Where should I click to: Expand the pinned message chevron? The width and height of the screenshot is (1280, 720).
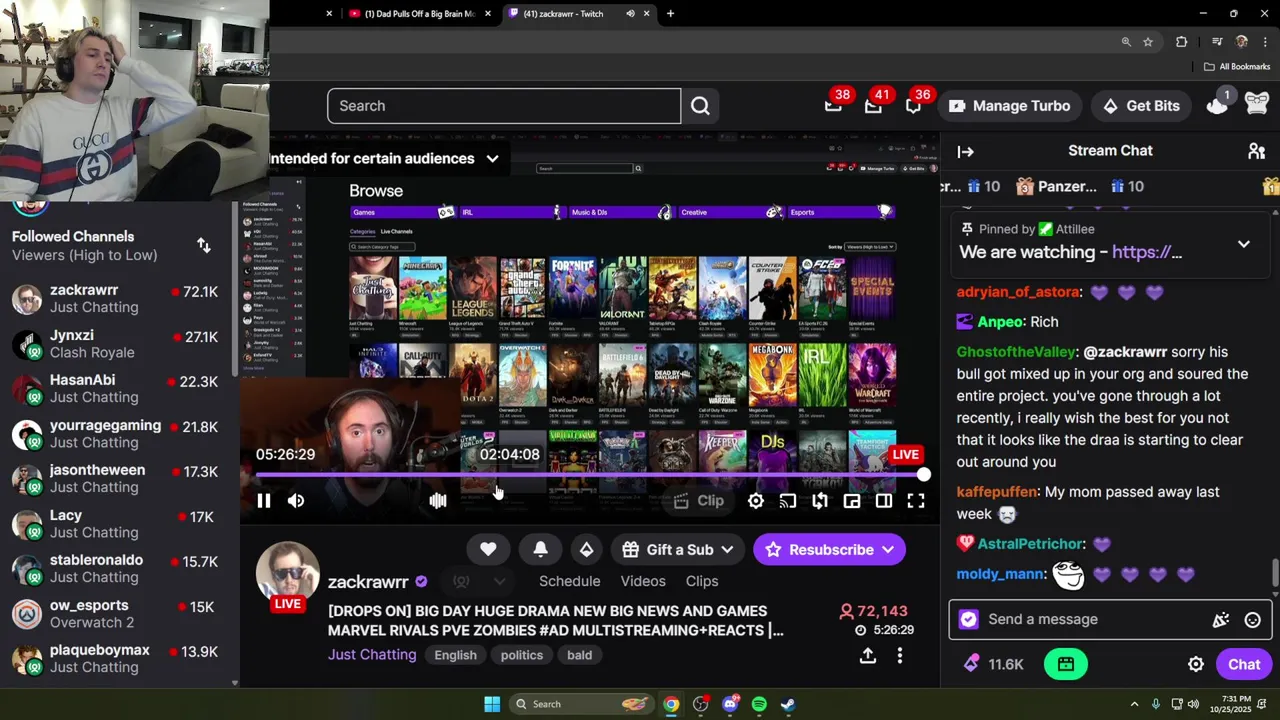(x=1244, y=243)
